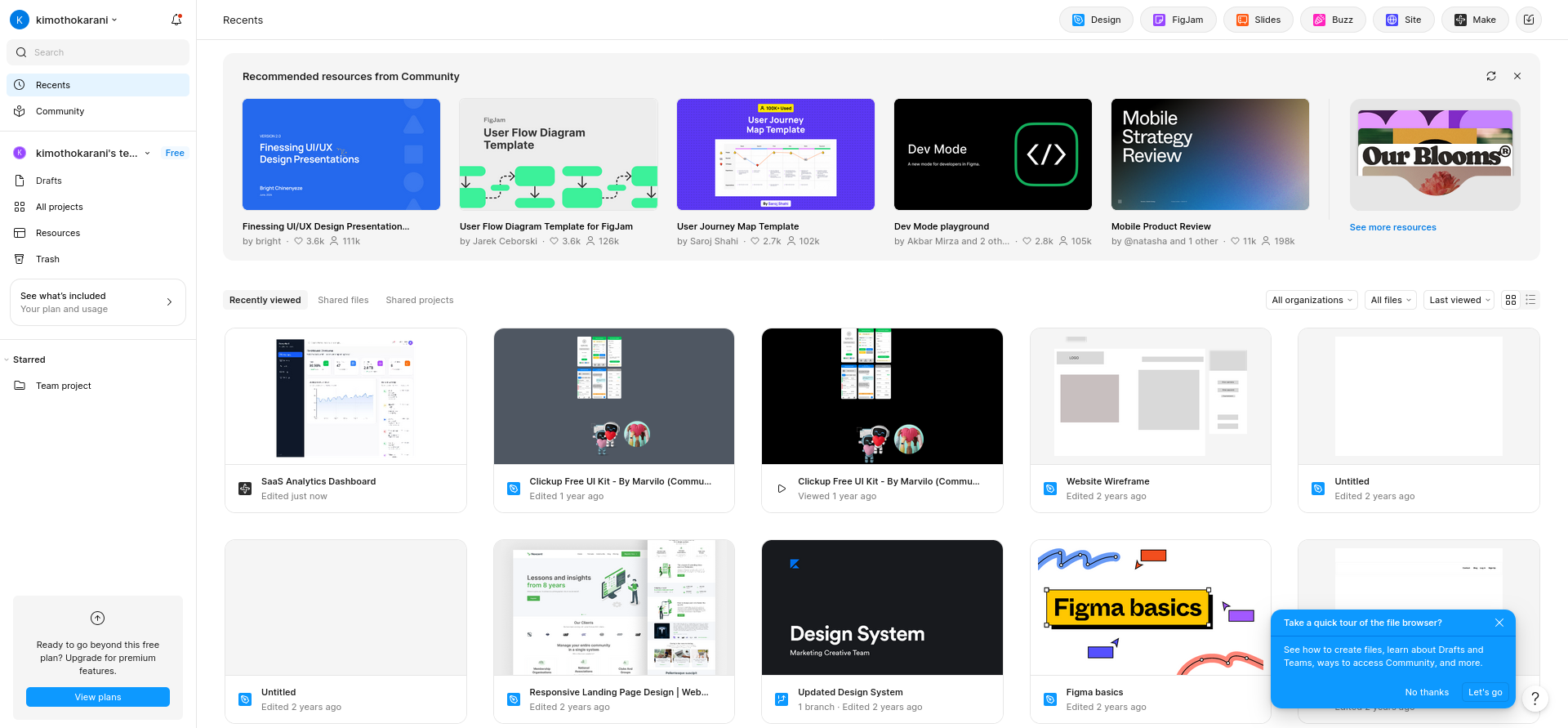
Task: Close the file browser tour popup
Action: tap(1499, 623)
